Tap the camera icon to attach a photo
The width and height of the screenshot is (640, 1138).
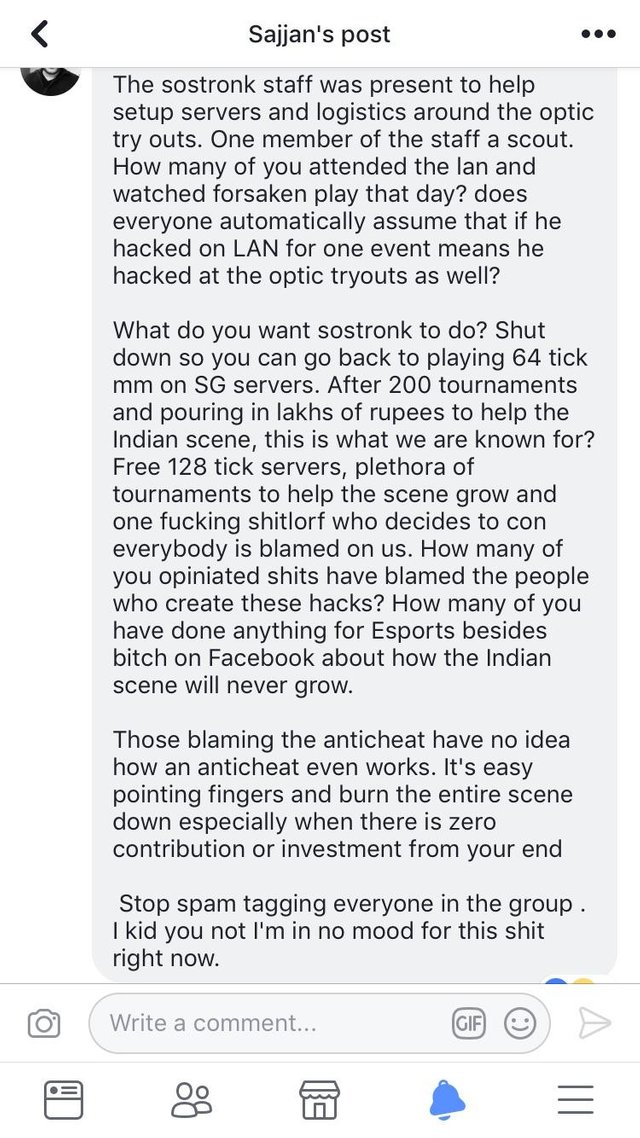point(44,1023)
